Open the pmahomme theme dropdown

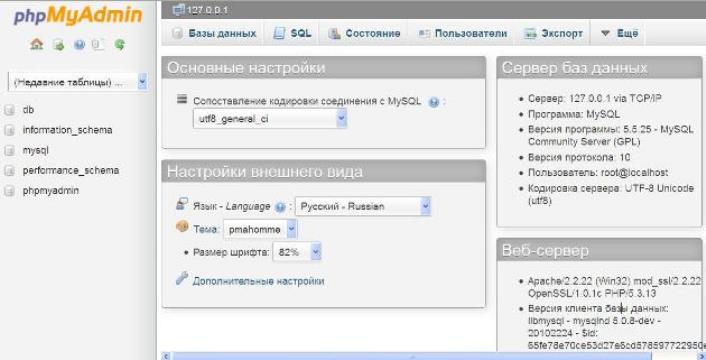point(260,230)
